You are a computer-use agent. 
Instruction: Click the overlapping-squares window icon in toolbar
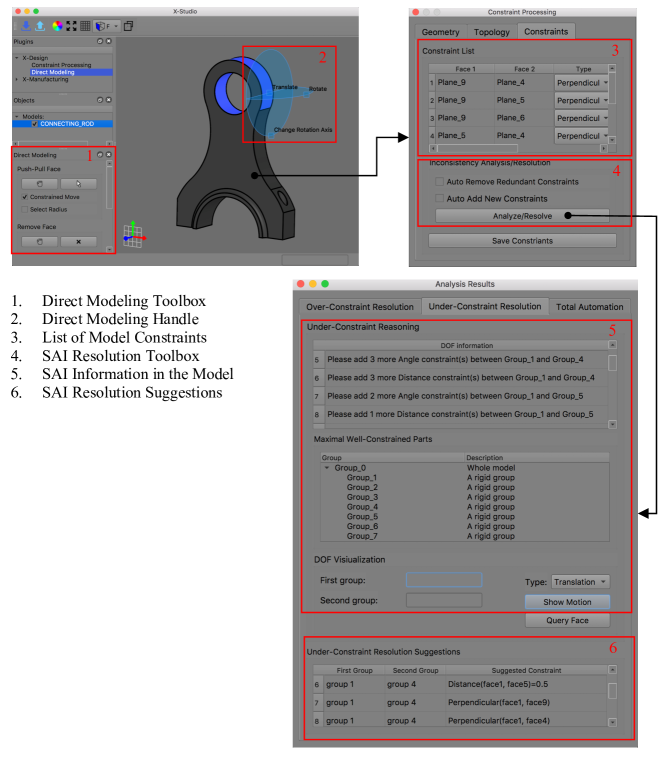128,26
